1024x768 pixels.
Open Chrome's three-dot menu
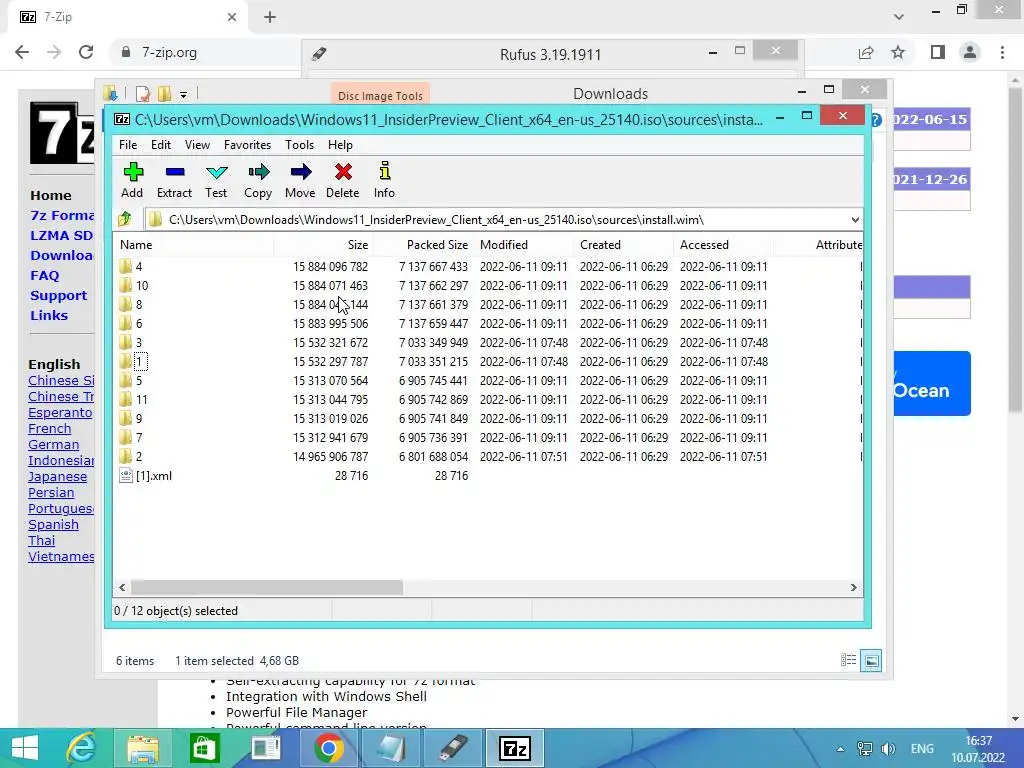pos(1002,52)
